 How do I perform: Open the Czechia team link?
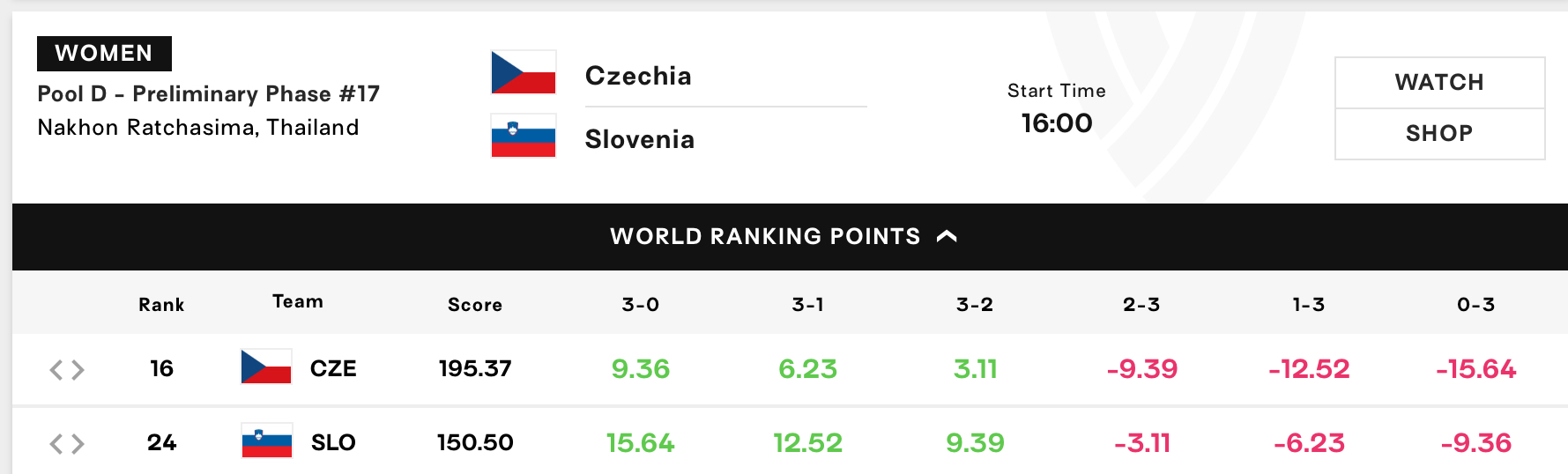[638, 76]
